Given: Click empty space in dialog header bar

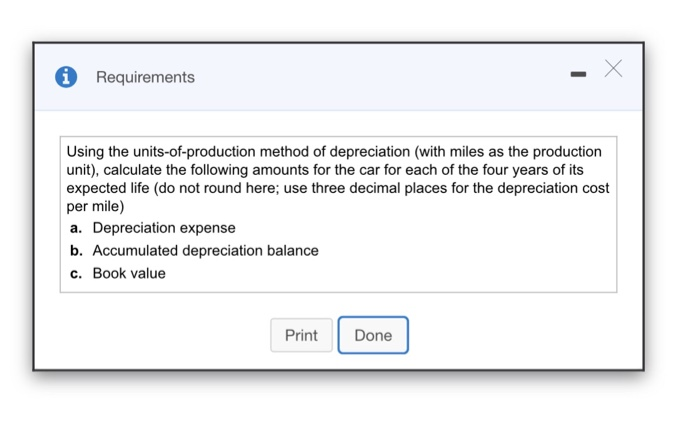Looking at the screenshot, I should tap(380, 77).
